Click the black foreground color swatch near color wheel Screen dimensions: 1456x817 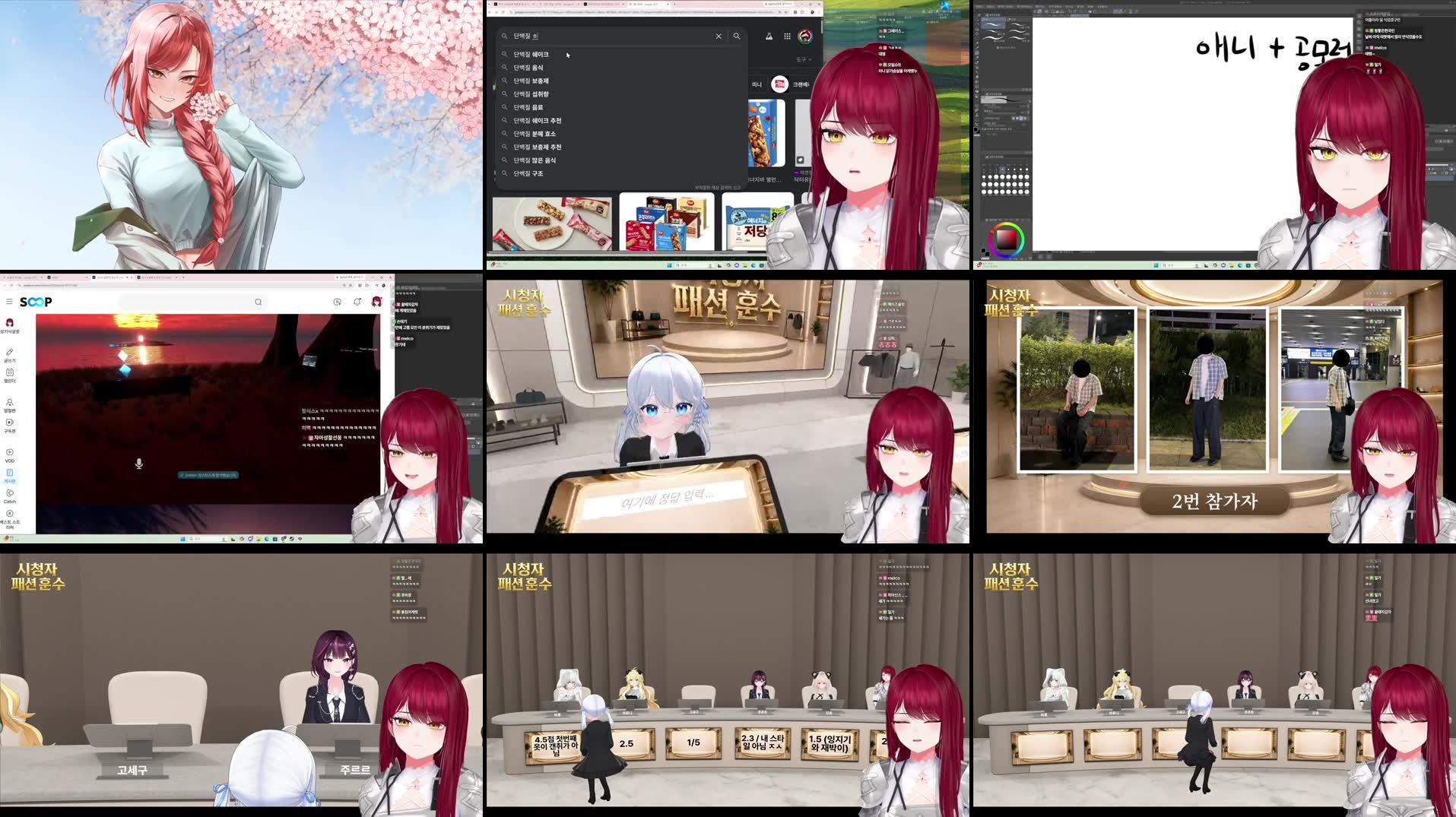tap(984, 252)
